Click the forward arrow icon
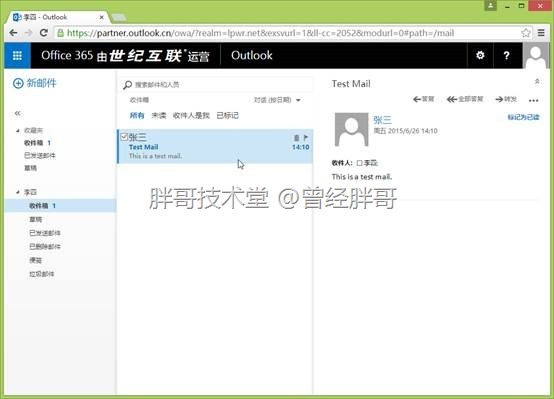The height and width of the screenshot is (399, 554). point(506,99)
